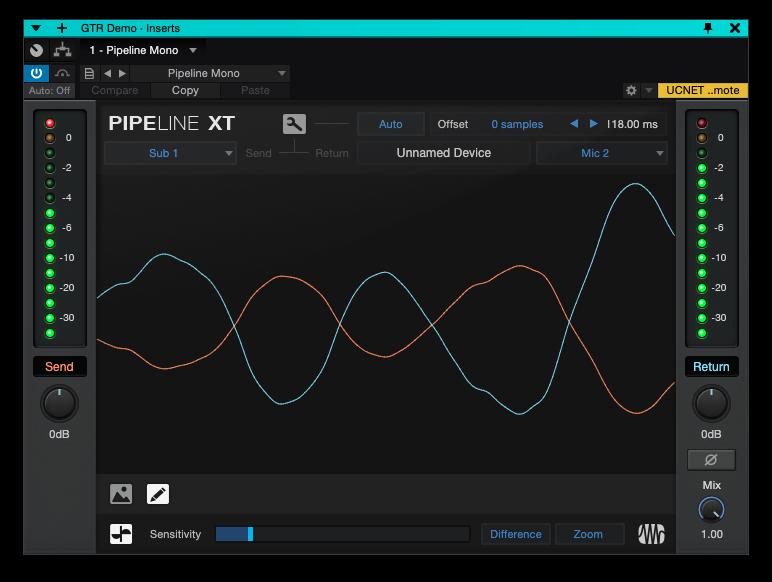Image resolution: width=772 pixels, height=582 pixels.
Task: Click the wrench setup tool icon
Action: 294,124
